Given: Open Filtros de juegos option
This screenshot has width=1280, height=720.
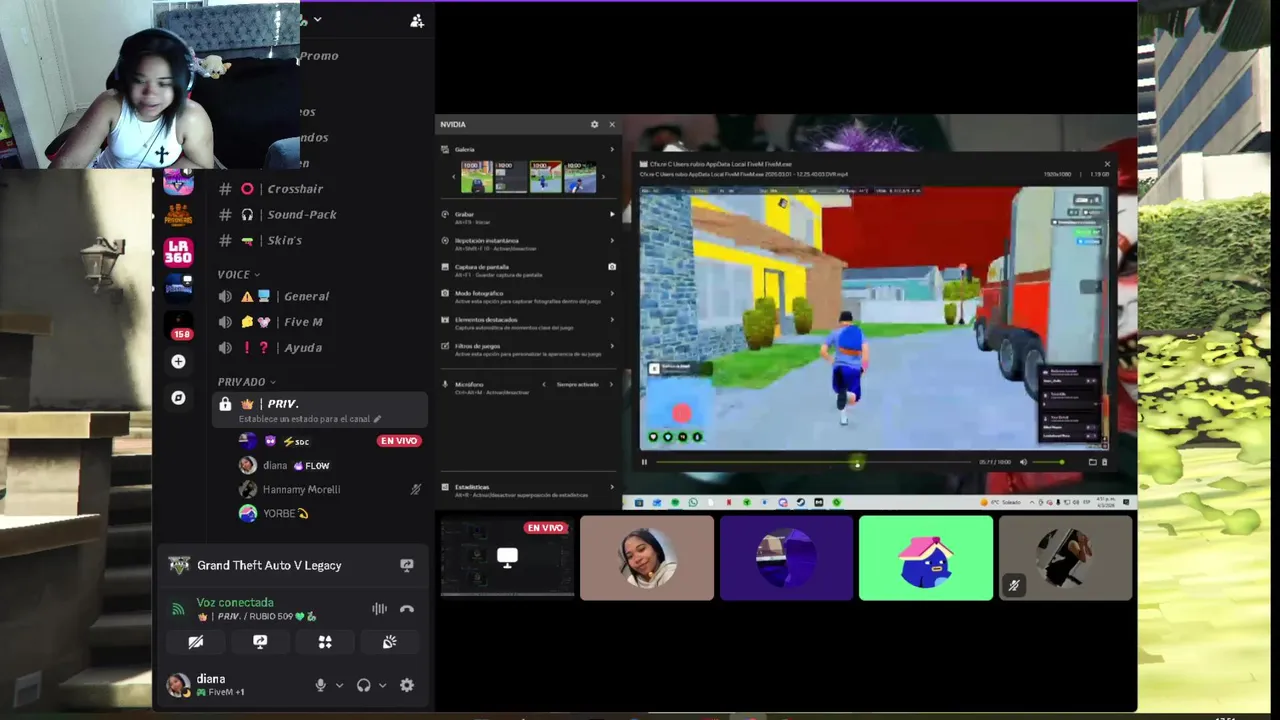Looking at the screenshot, I should [x=528, y=349].
